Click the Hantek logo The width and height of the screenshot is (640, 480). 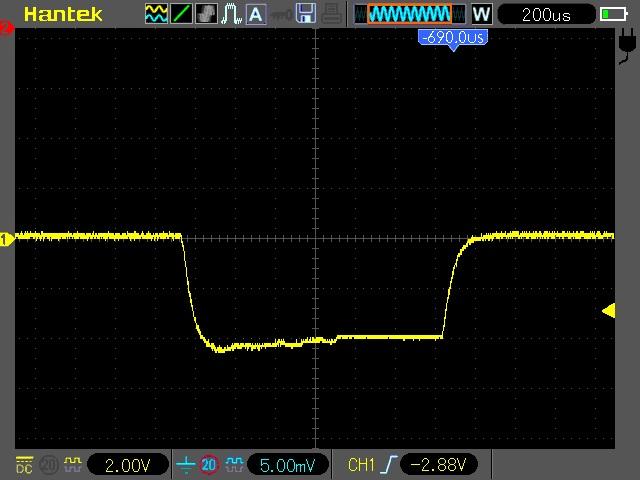pyautogui.click(x=63, y=14)
